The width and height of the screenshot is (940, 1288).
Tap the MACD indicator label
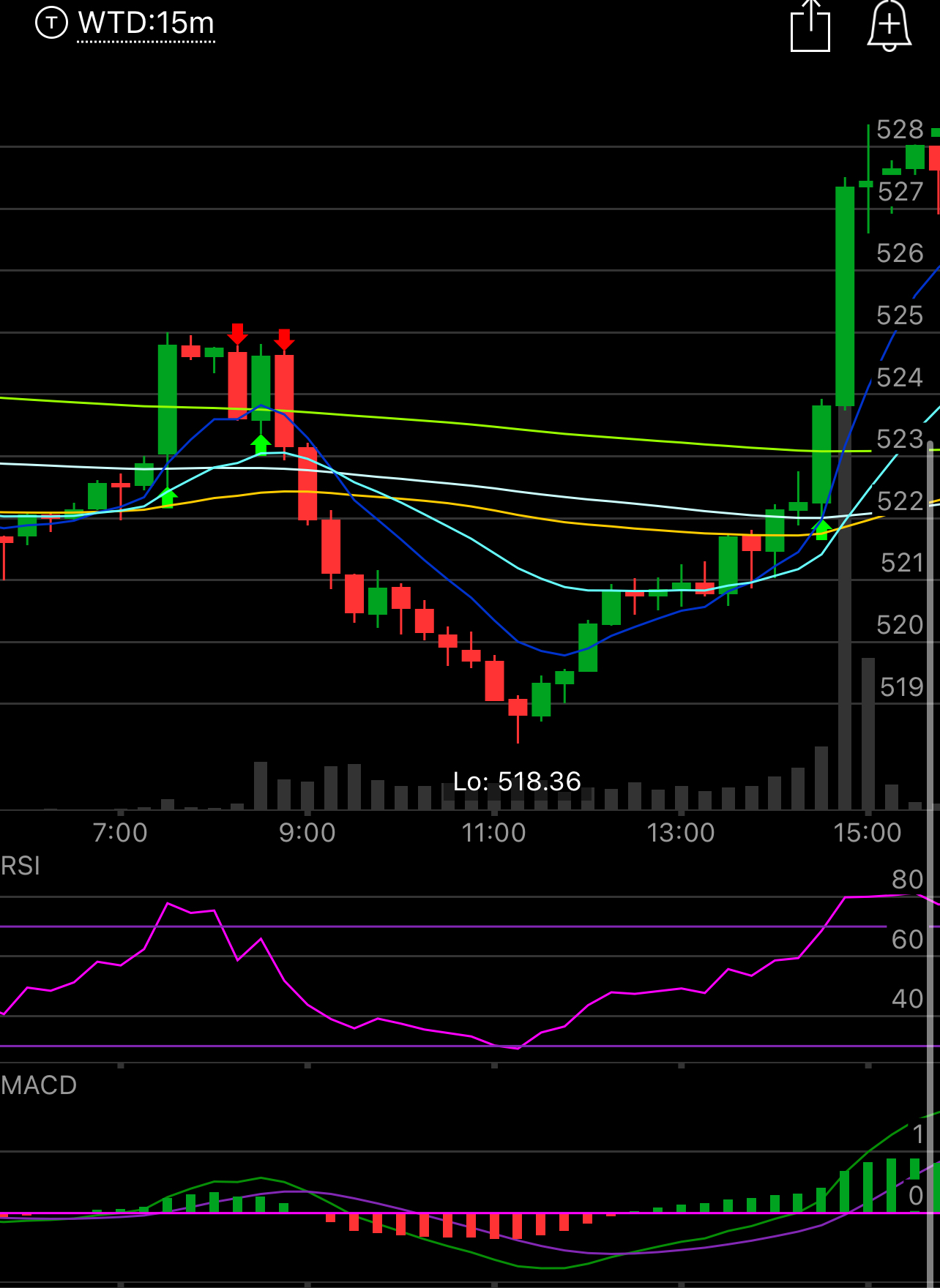pyautogui.click(x=39, y=1085)
